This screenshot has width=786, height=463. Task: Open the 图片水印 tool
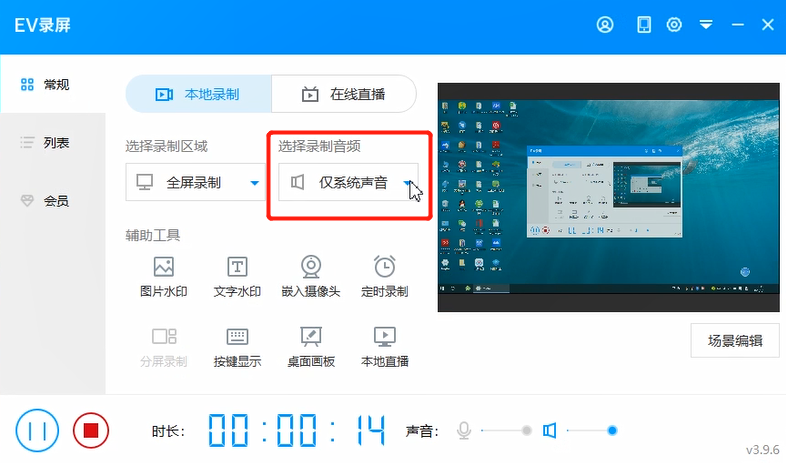[x=163, y=277]
